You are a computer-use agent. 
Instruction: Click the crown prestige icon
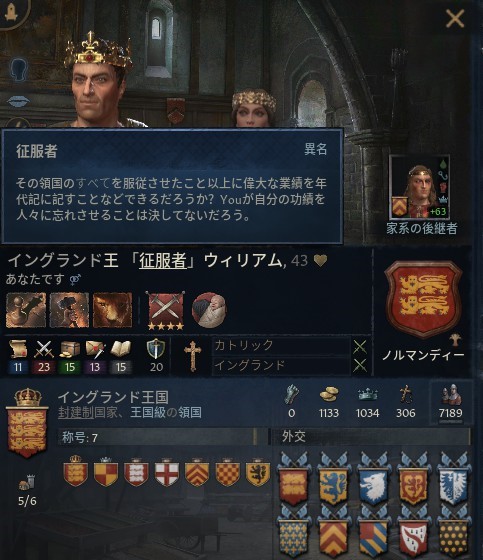[x=368, y=395]
